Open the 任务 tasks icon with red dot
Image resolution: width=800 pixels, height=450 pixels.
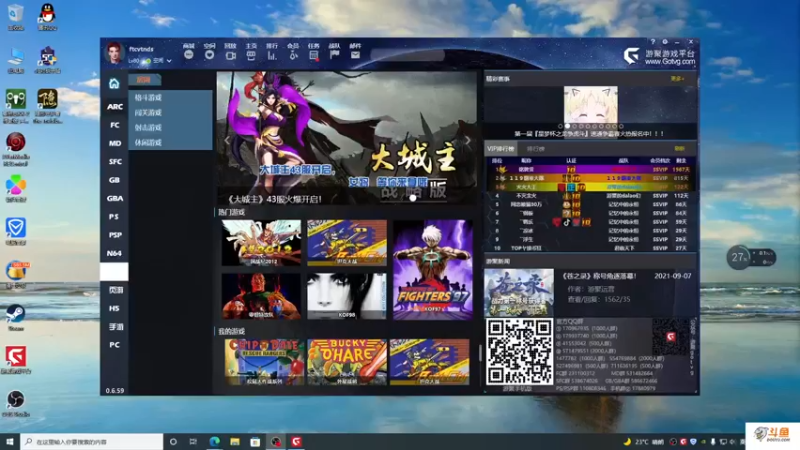314,55
